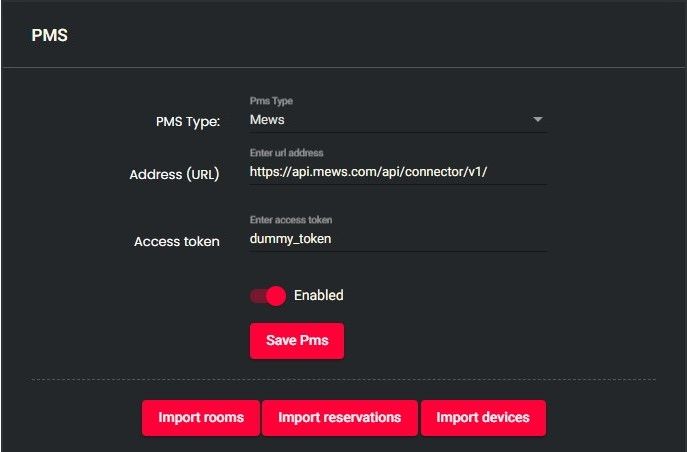
Task: Click the 'Access token' row label
Action: [176, 241]
